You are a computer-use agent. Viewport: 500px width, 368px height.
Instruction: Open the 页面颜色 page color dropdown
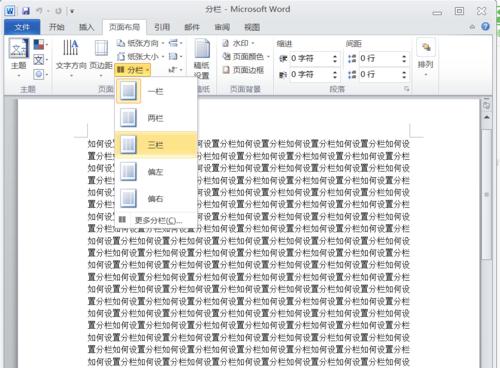[x=246, y=57]
